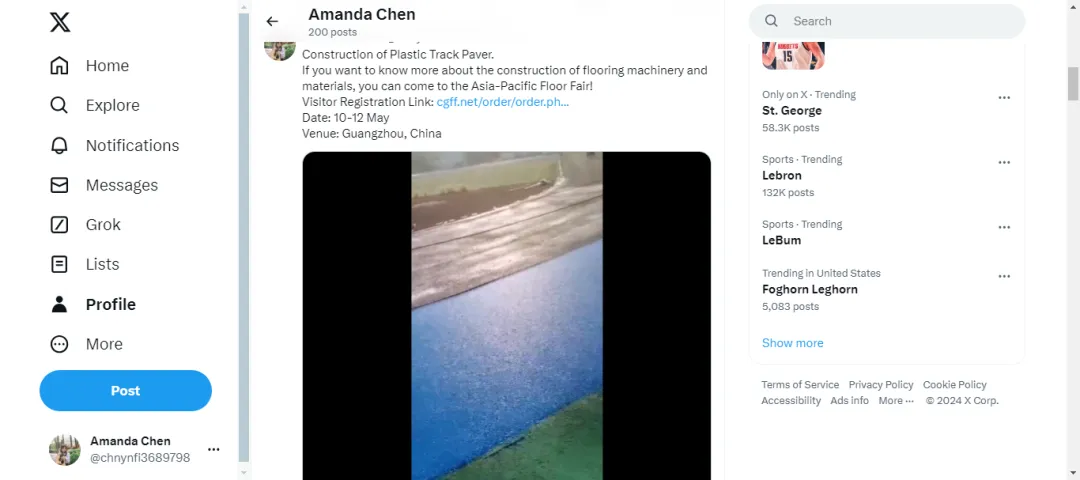Screen dimensions: 1080x480
Task: Open the Privacy Policy link
Action: (x=881, y=385)
